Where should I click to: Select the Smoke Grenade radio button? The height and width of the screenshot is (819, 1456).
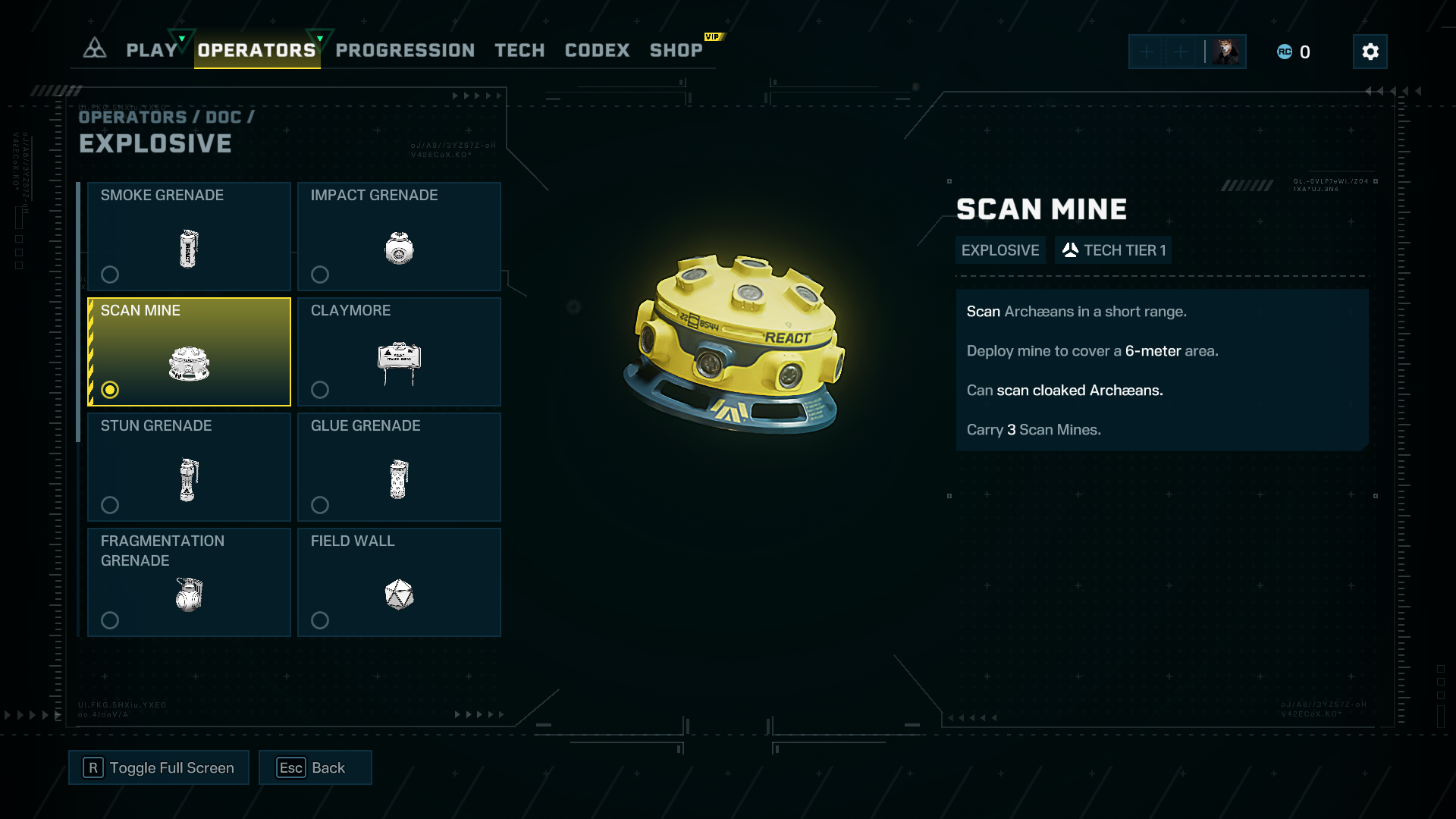coord(110,275)
